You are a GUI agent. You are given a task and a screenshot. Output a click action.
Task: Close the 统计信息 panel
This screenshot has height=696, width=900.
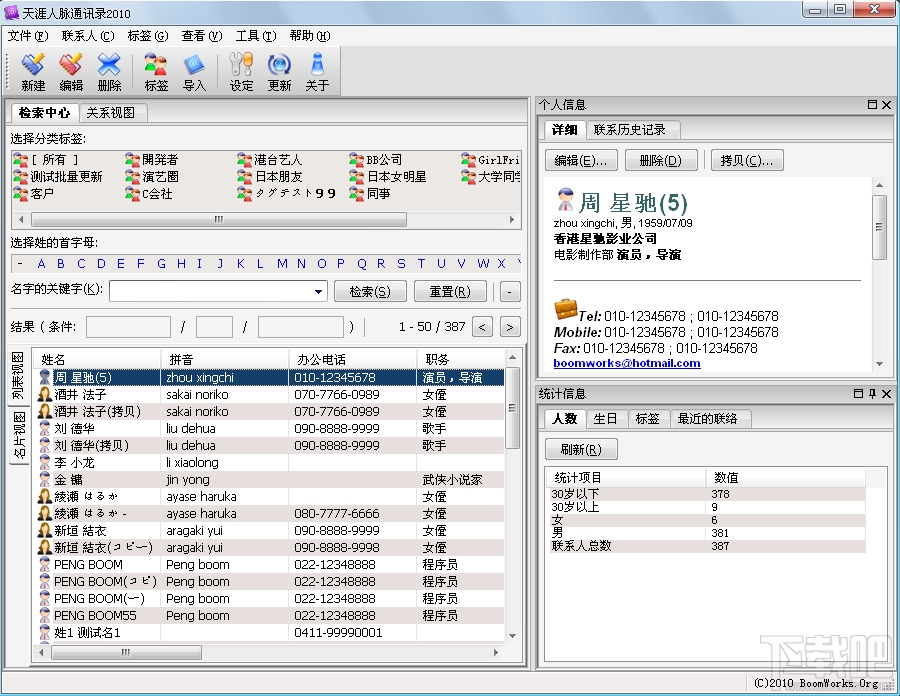pyautogui.click(x=886, y=394)
